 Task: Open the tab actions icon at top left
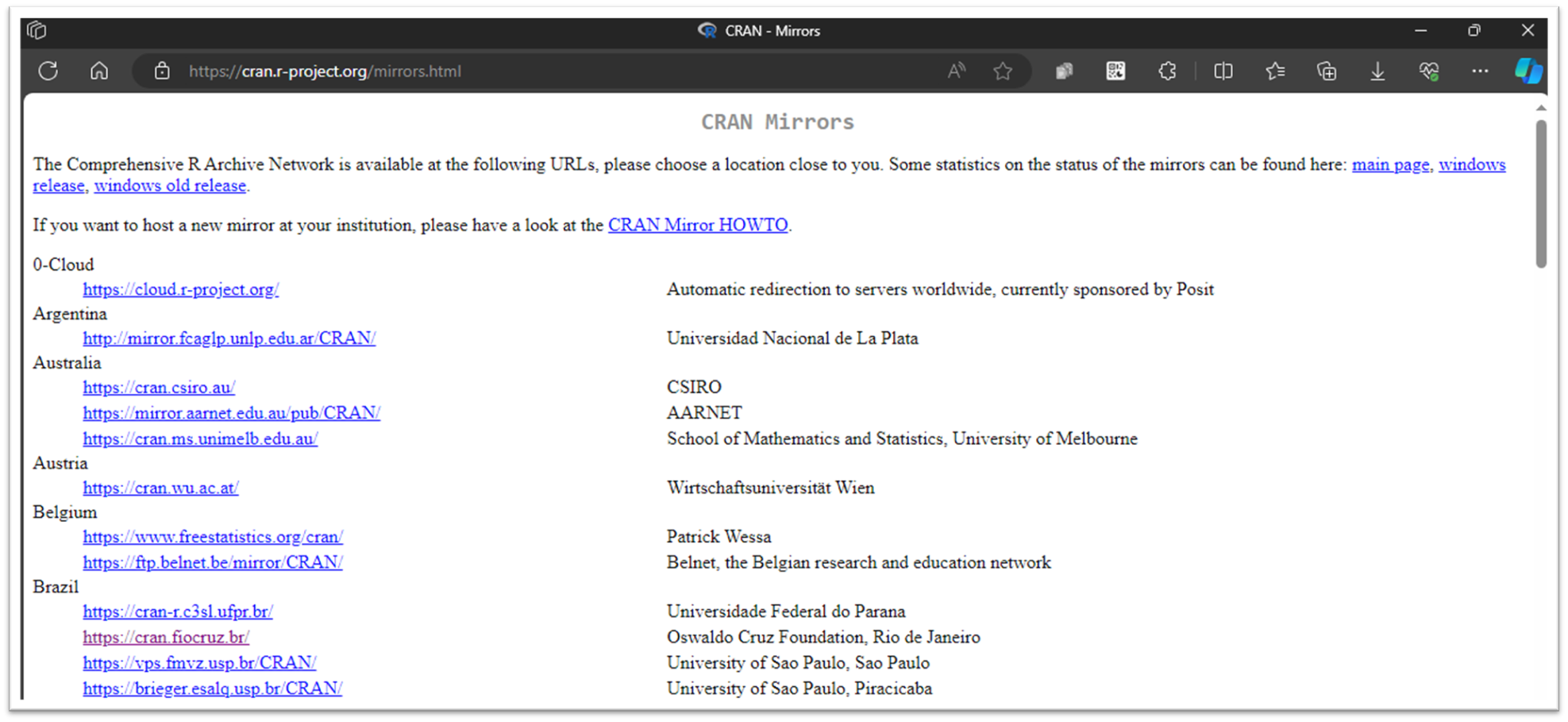37,30
